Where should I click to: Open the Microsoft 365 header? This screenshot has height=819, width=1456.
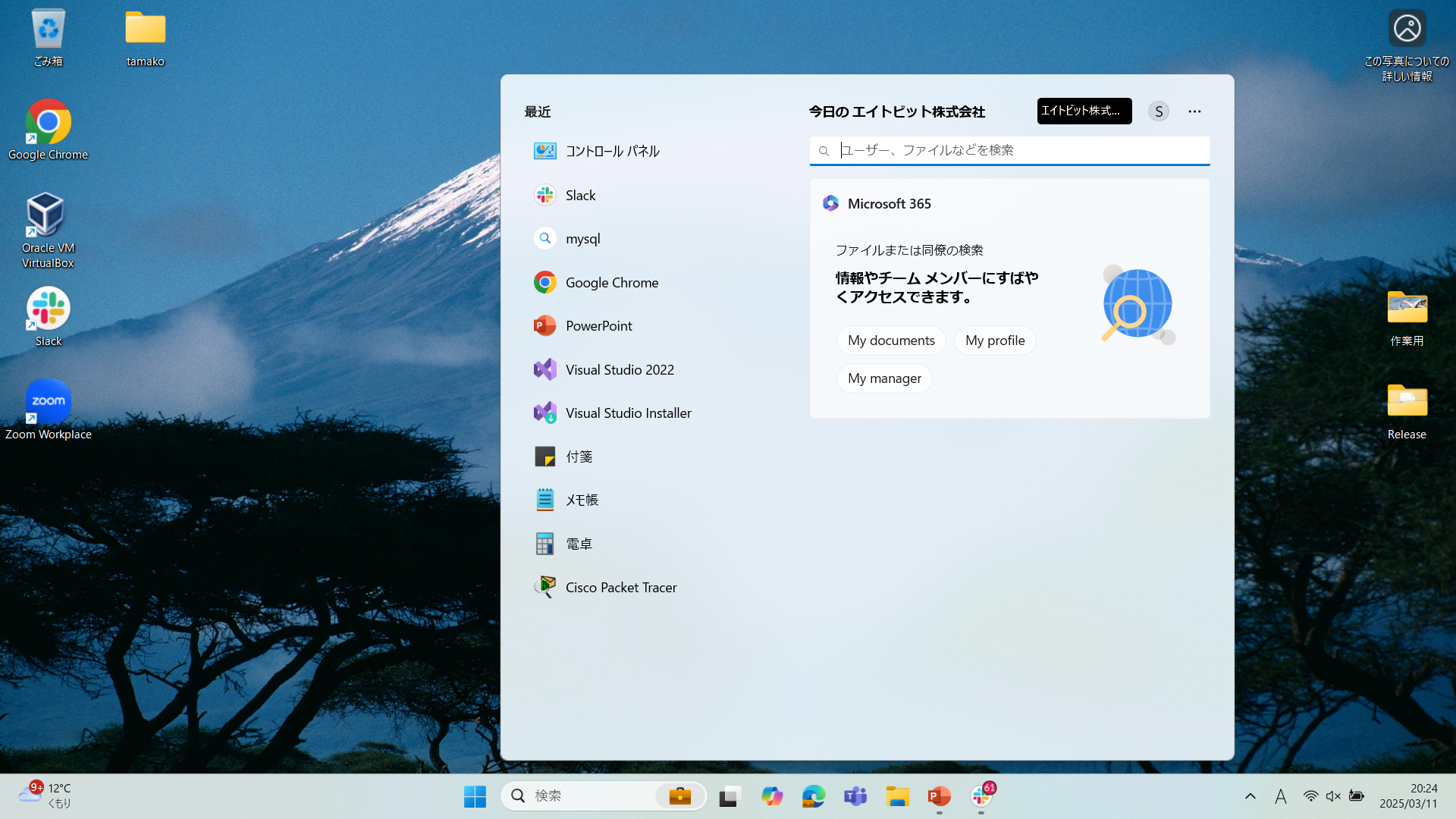pos(877,203)
